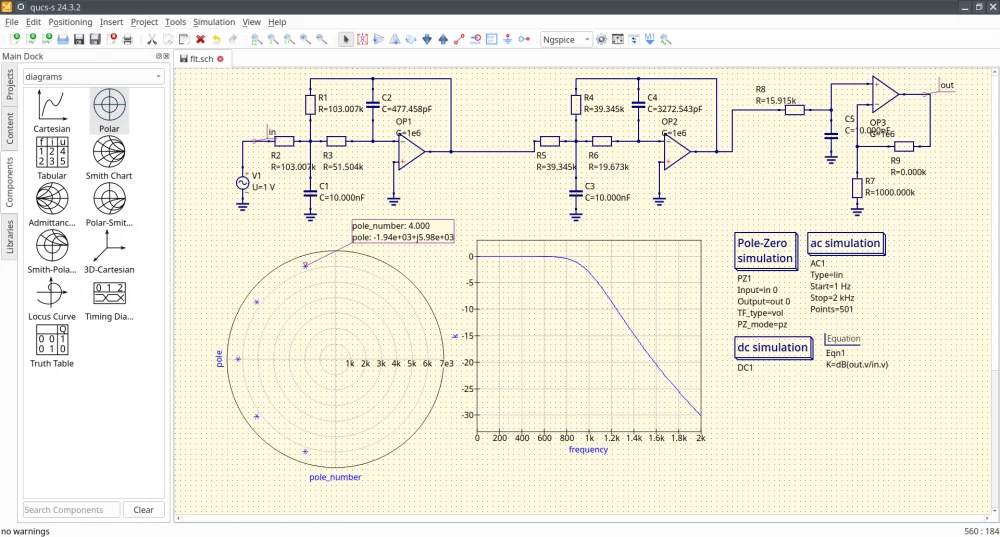The width and height of the screenshot is (1000, 537).
Task: Open the diagrams category dropdown
Action: point(93,76)
